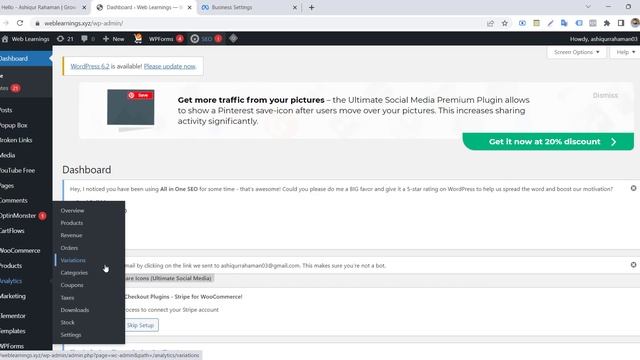
Task: Switch to the Hello - Ashiqur Rahaman tab
Action: pos(43,7)
